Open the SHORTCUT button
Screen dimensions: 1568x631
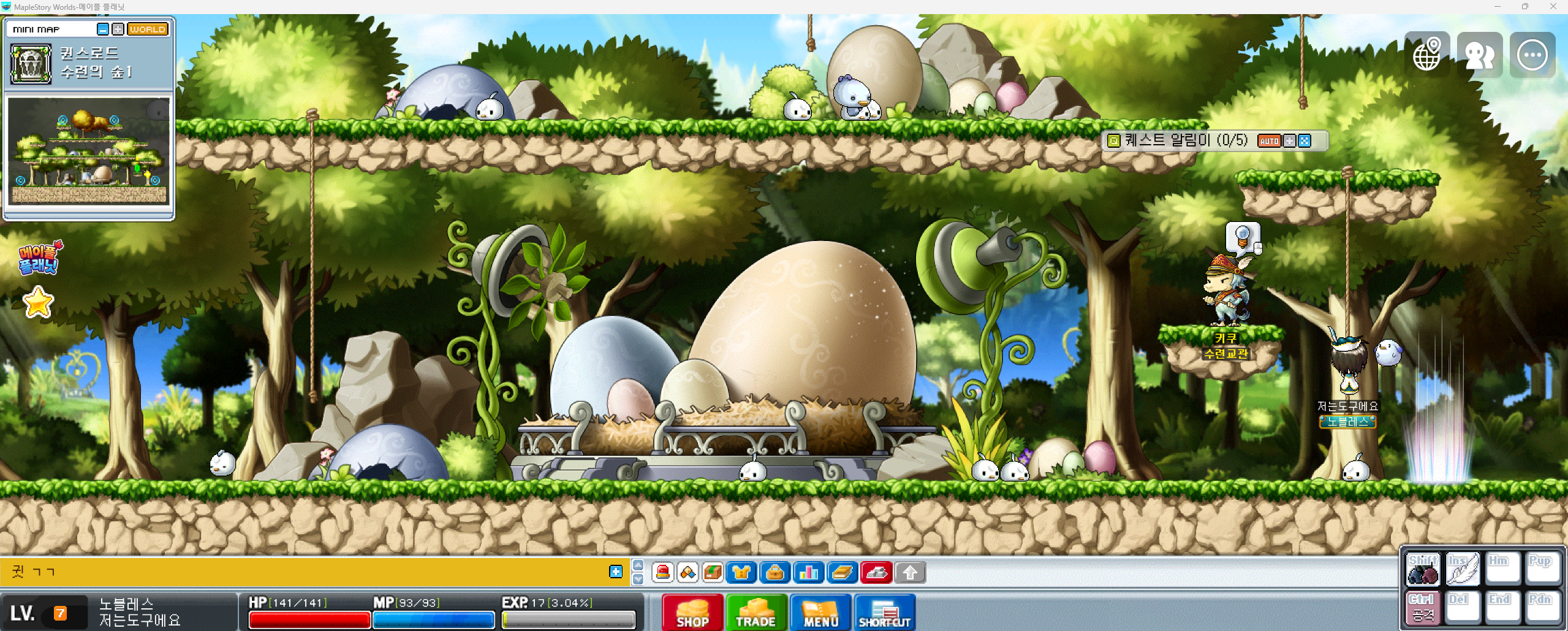(885, 612)
